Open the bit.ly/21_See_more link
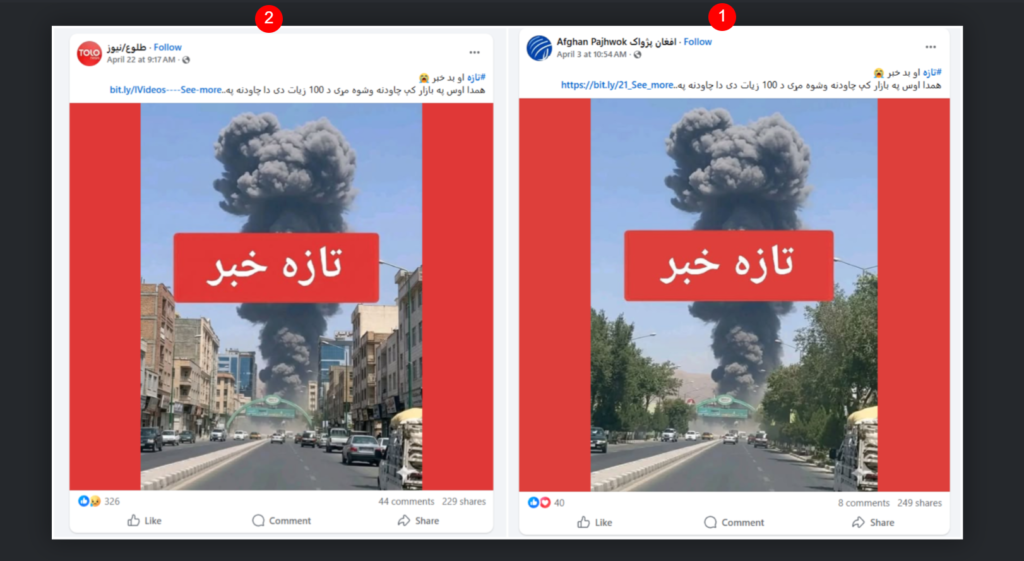Screen dimensions: 1024x561 coord(617,85)
